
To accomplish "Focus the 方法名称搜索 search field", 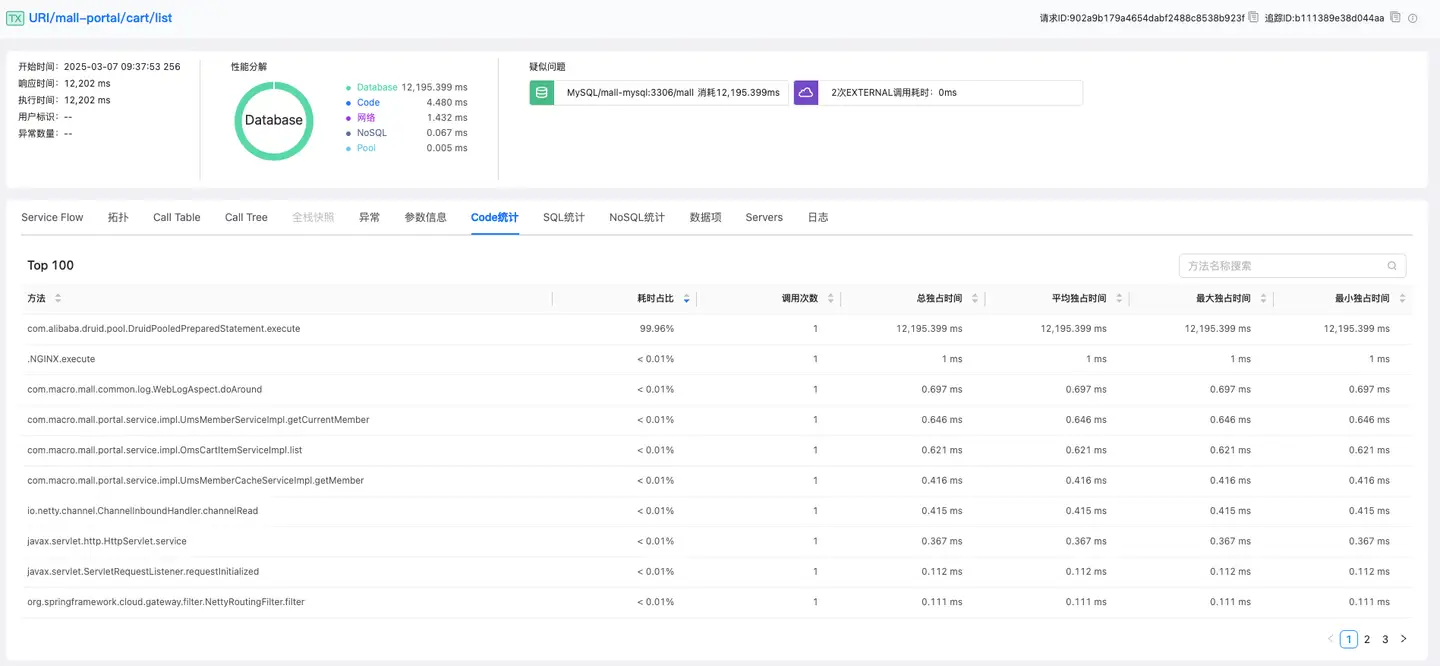I will (x=1282, y=266).
